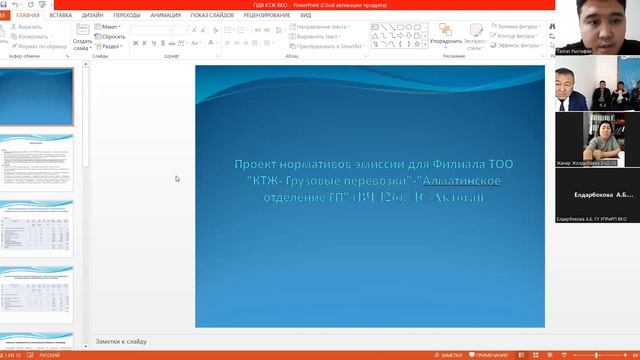Align text right in paragraph group
The image size is (640, 360).
coord(245,43)
